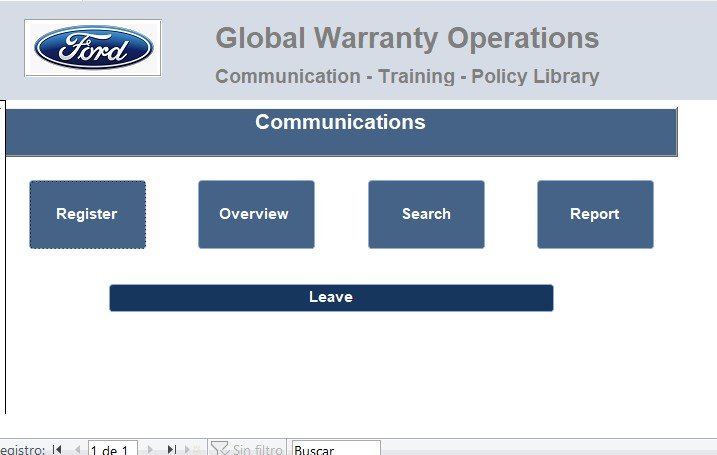
Task: Open the Register section
Action: point(87,214)
